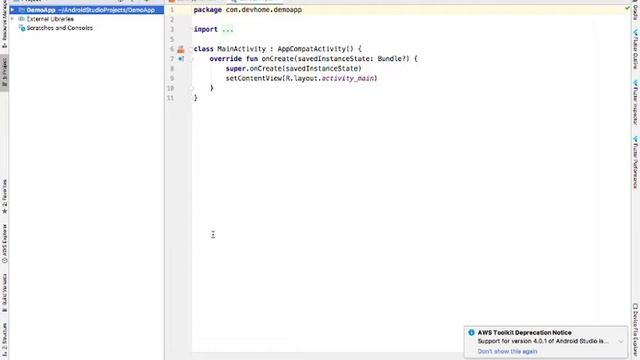
Task: Click 'AppCompatActivity()' in class declaration
Action: [x=316, y=49]
